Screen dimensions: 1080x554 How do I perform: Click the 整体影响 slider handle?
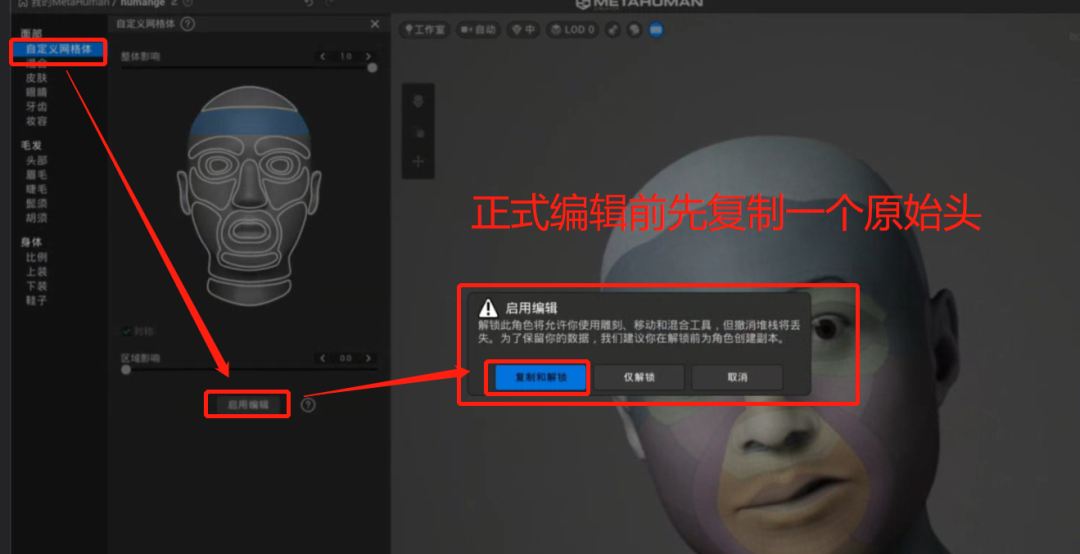tap(372, 68)
